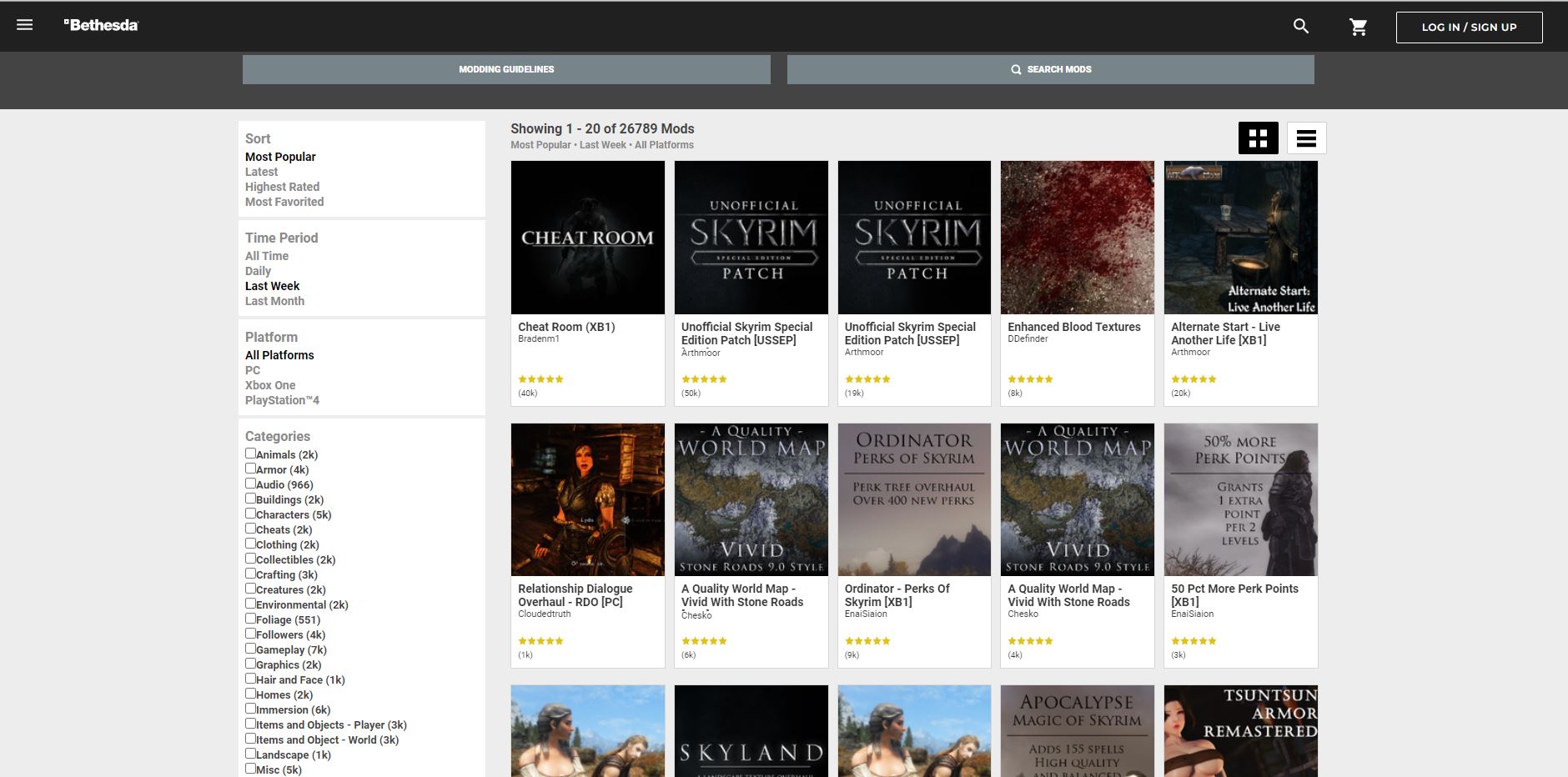Open site search magnifier icon
This screenshot has width=1568, height=777.
[1301, 26]
